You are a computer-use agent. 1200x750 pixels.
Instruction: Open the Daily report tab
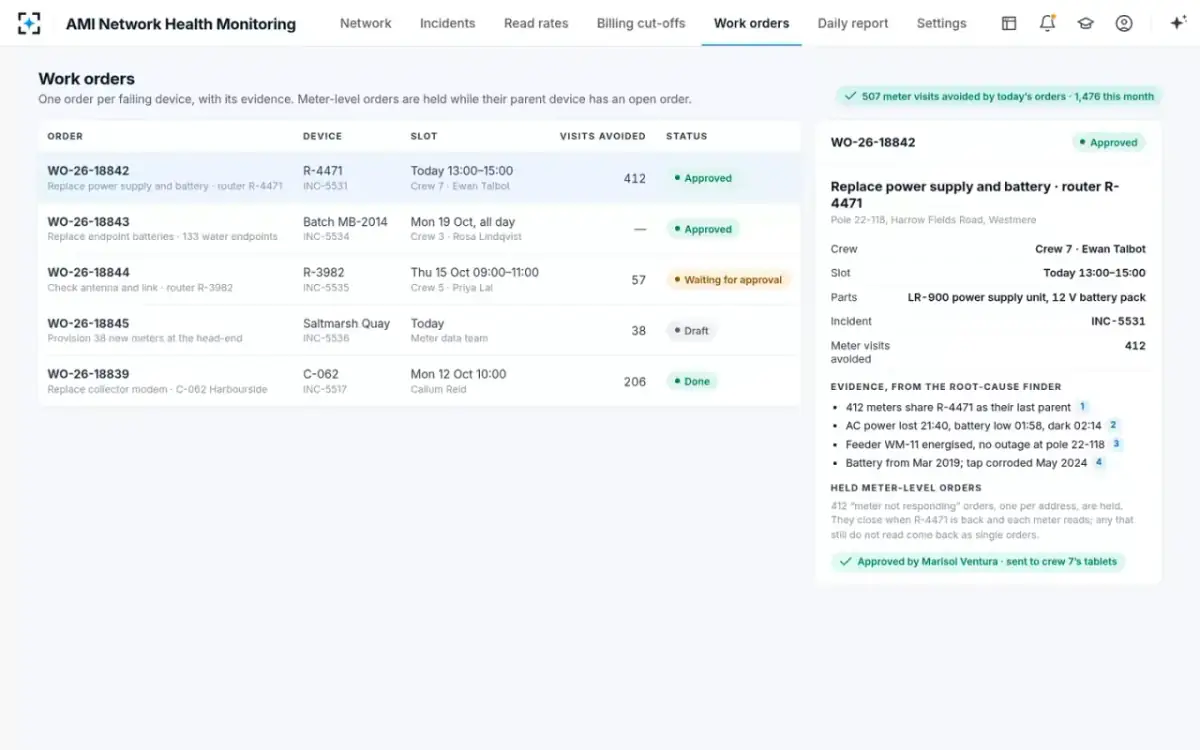coord(853,23)
